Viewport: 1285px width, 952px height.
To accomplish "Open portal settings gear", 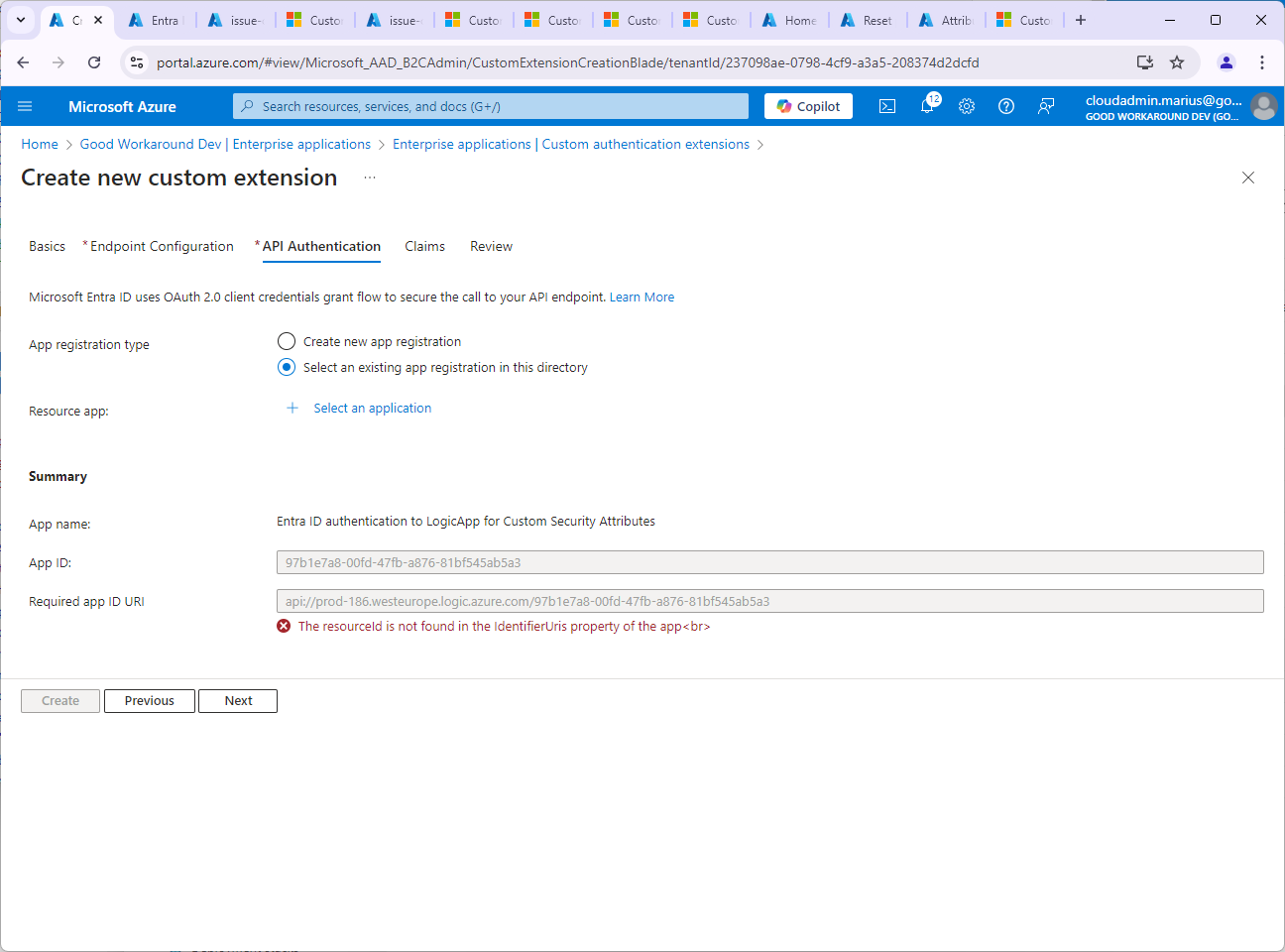I will (967, 106).
